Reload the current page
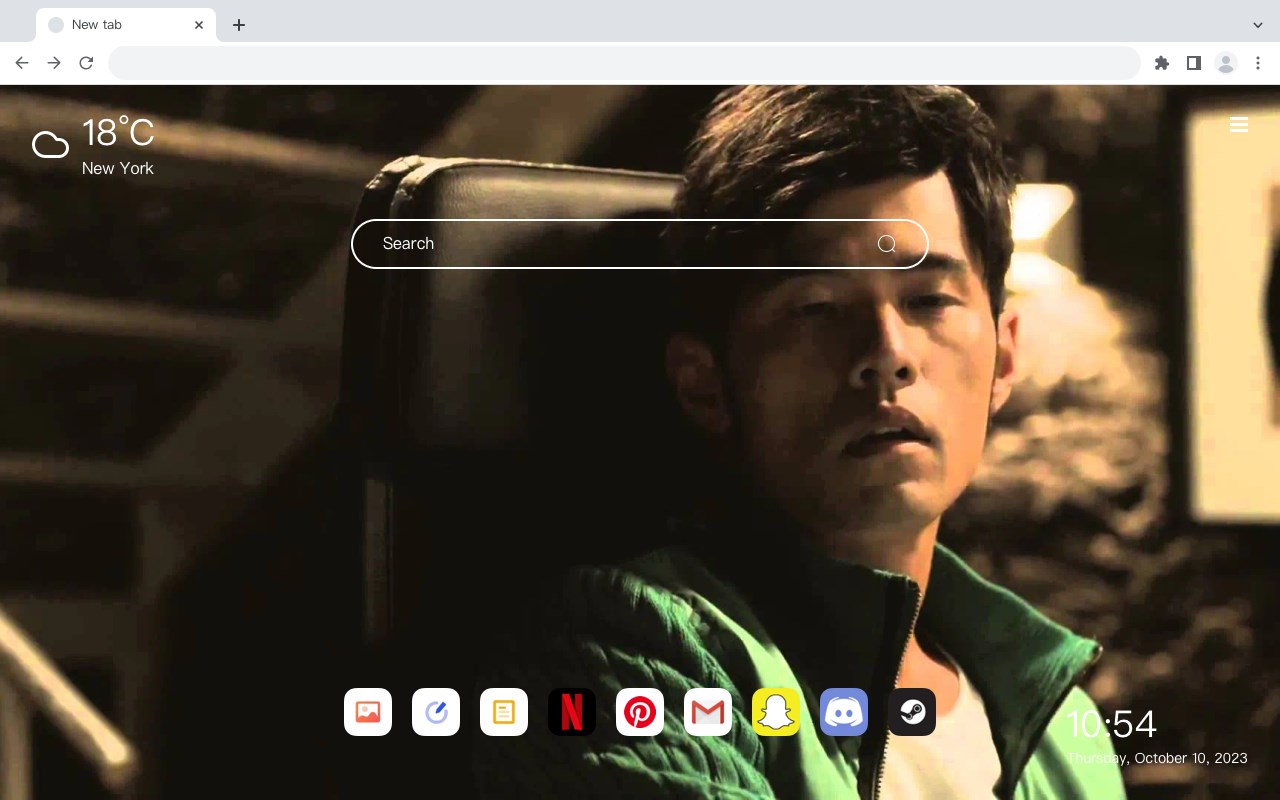Viewport: 1280px width, 800px height. (86, 63)
